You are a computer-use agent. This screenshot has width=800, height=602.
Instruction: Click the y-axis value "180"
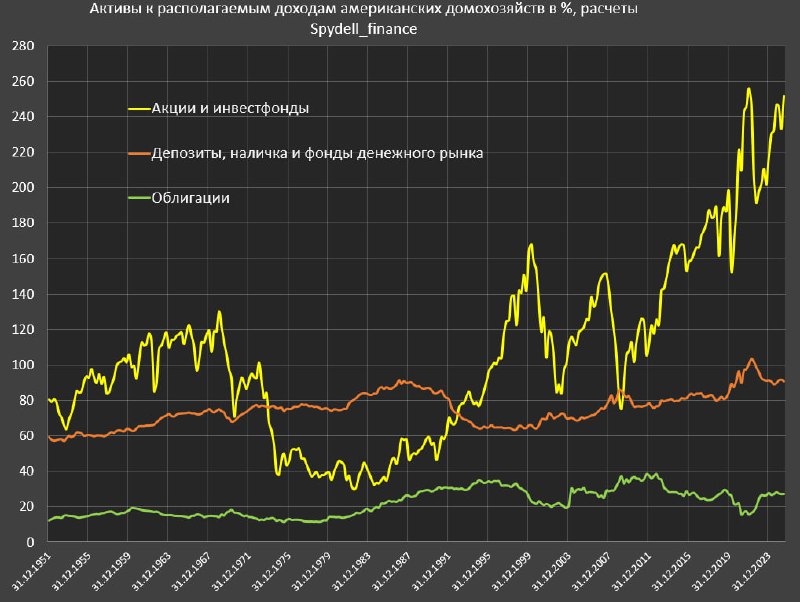[x=23, y=223]
